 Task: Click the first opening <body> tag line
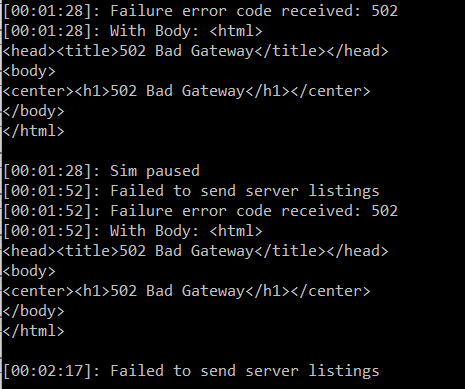pyautogui.click(x=29, y=71)
